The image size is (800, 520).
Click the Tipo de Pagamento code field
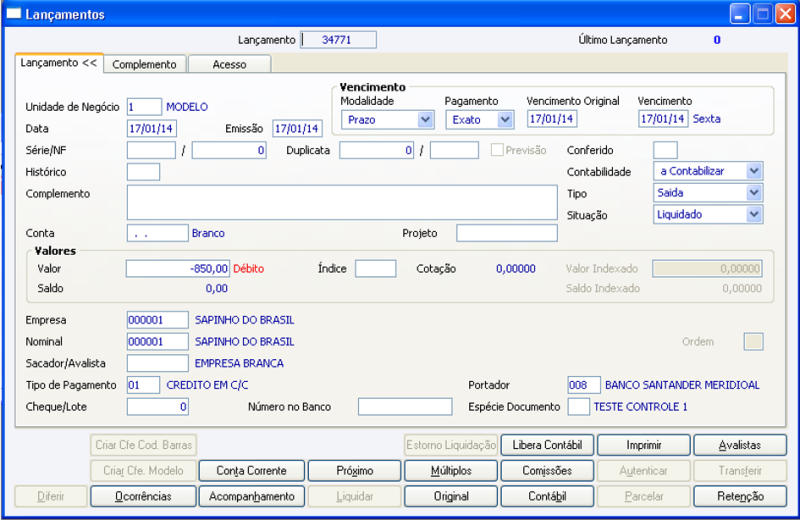pyautogui.click(x=143, y=385)
